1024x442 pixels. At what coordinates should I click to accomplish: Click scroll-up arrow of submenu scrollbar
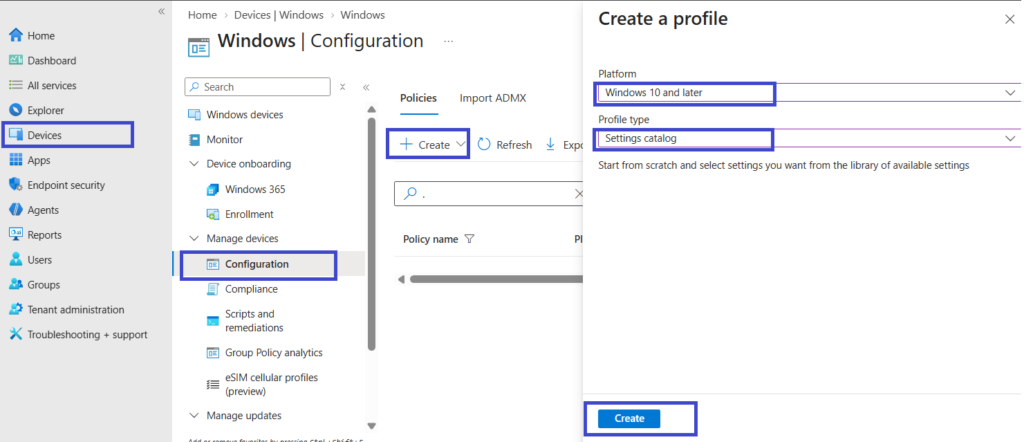pyautogui.click(x=372, y=109)
